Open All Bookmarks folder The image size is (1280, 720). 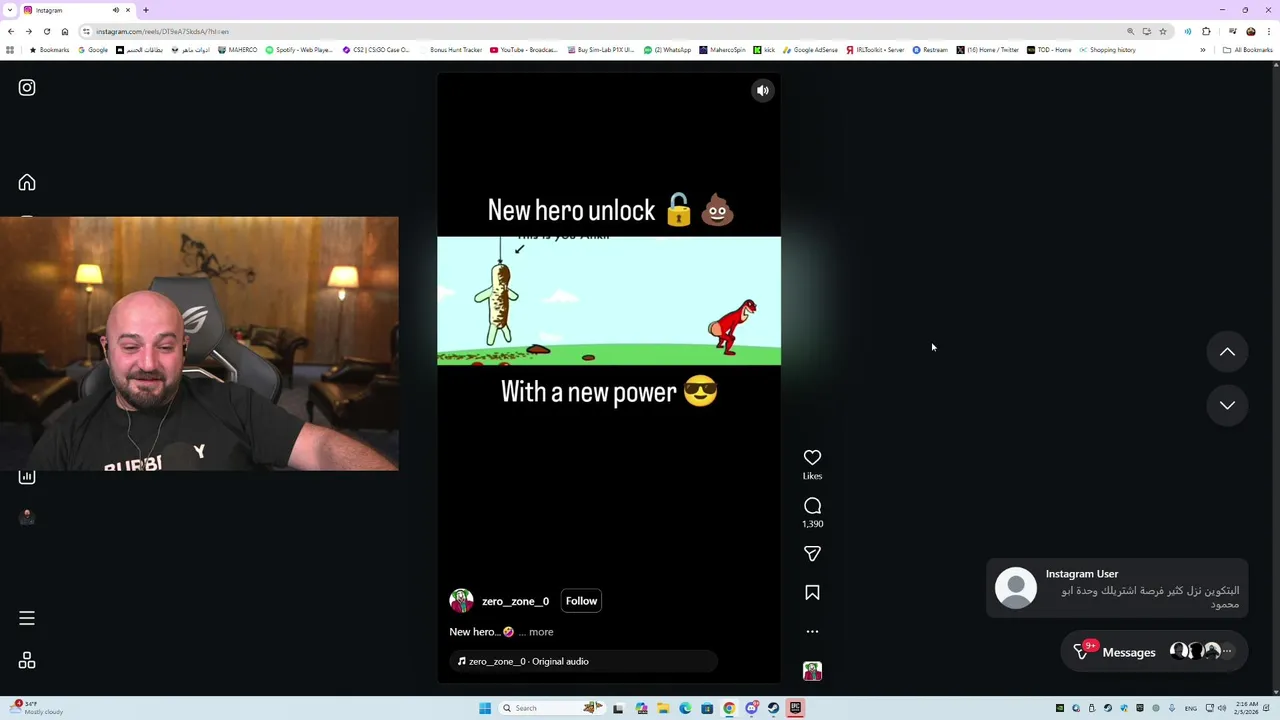coord(1247,50)
